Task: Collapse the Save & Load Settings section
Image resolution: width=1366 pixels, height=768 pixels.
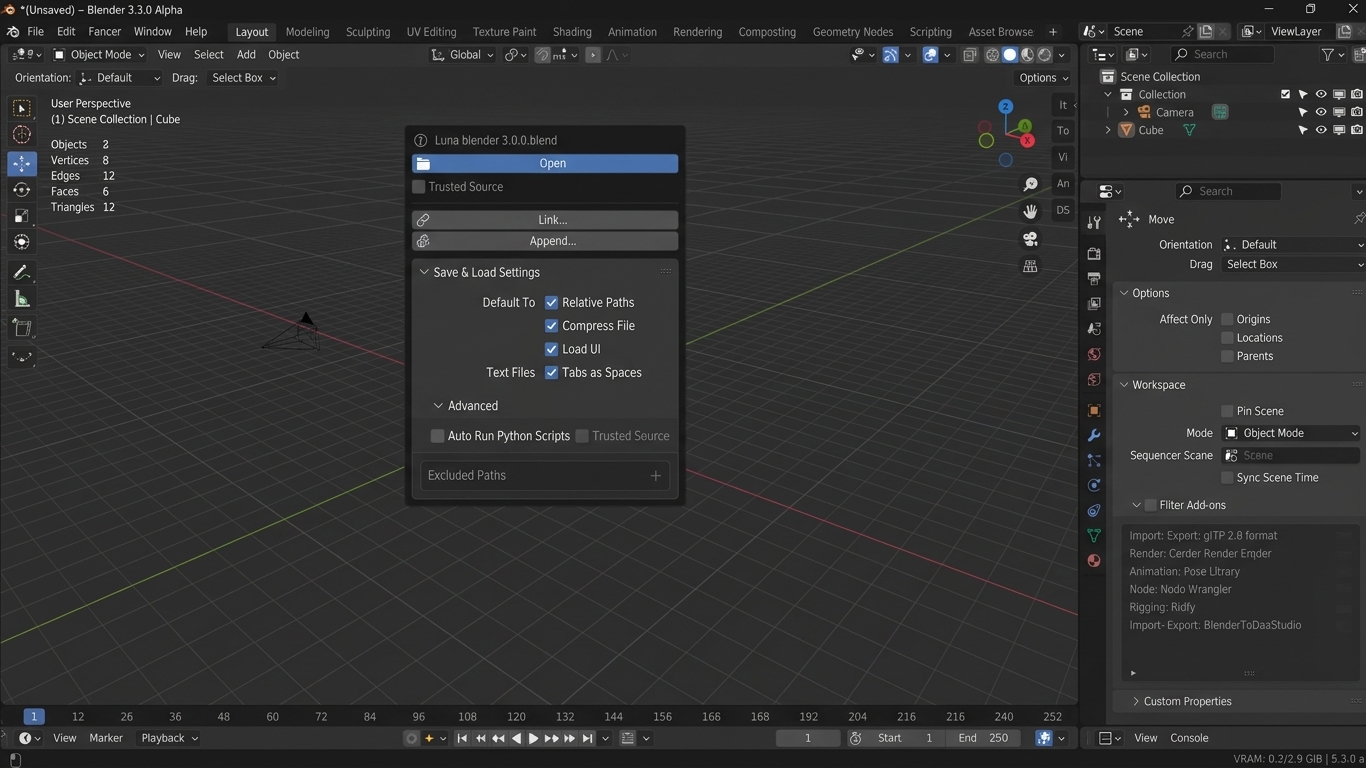Action: click(424, 272)
